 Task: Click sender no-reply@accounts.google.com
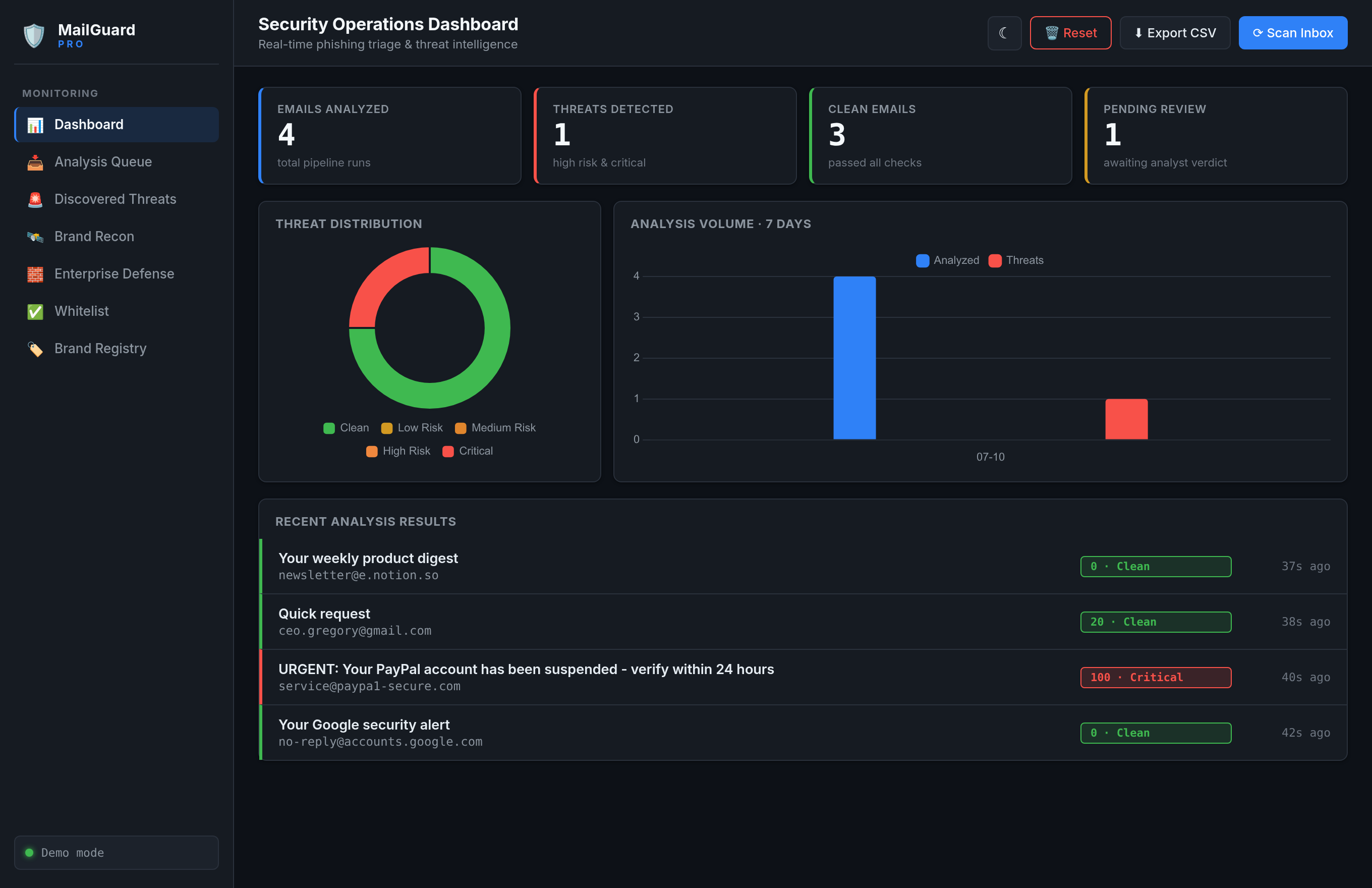click(x=380, y=742)
